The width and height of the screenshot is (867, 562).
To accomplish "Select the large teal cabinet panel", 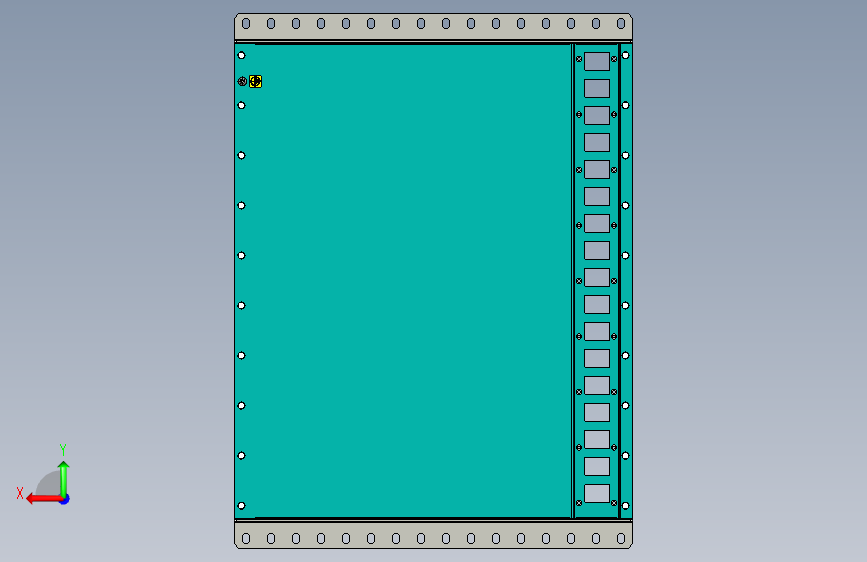I will coord(404,281).
